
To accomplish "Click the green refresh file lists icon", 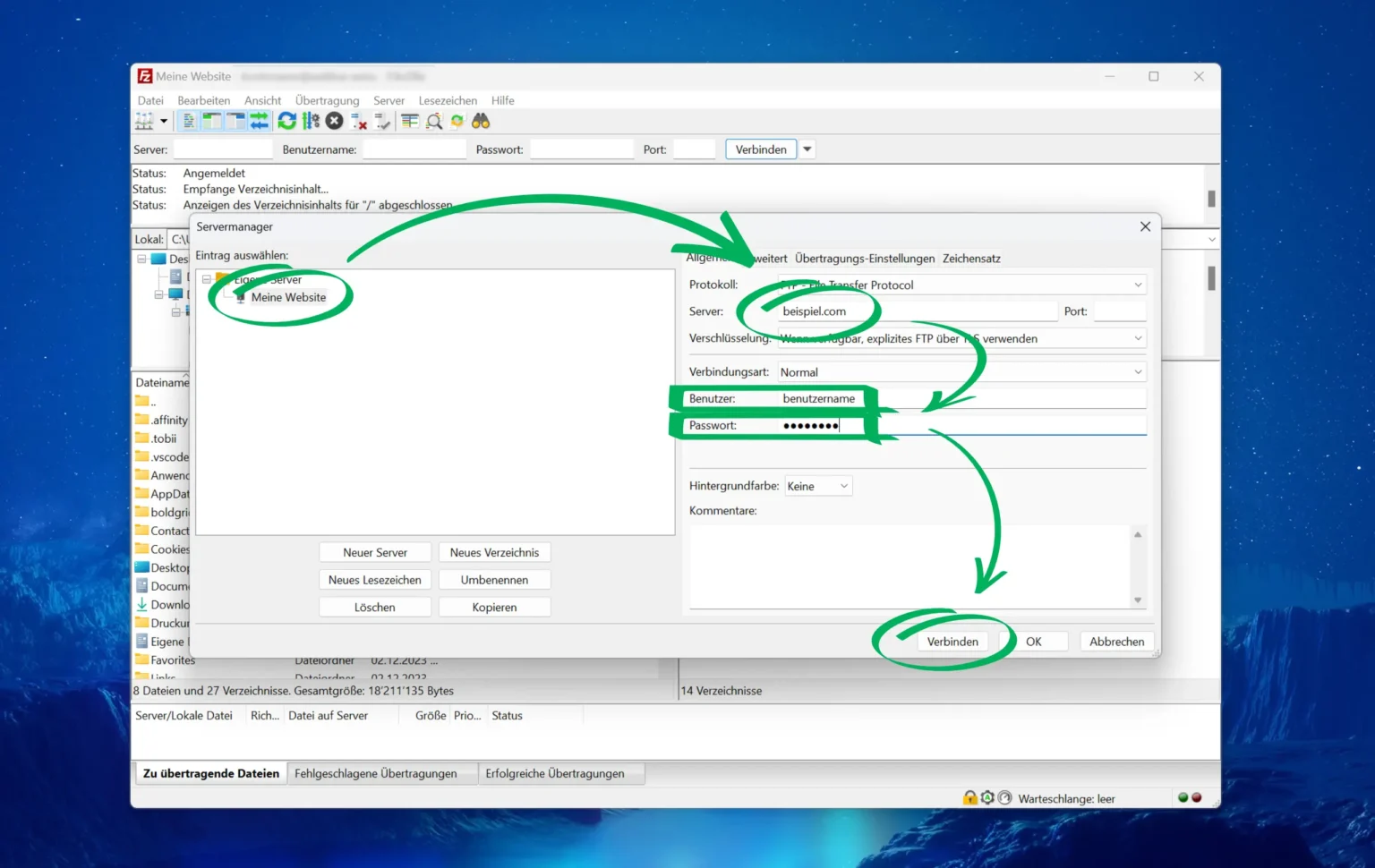I will click(286, 122).
